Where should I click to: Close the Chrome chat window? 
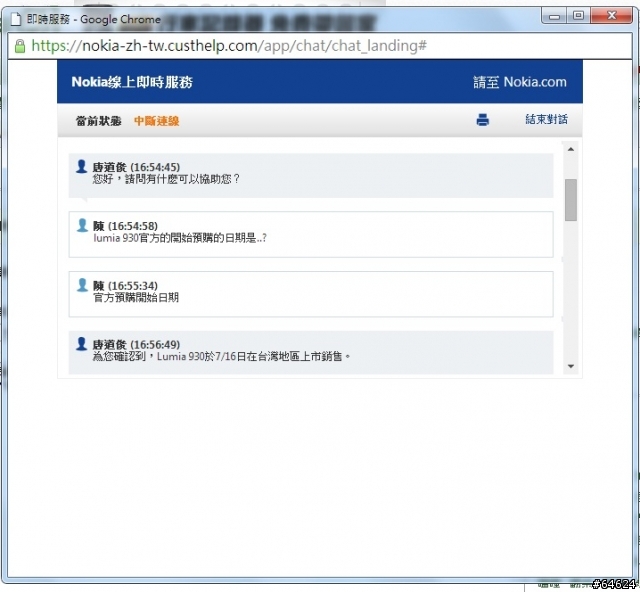[611, 16]
